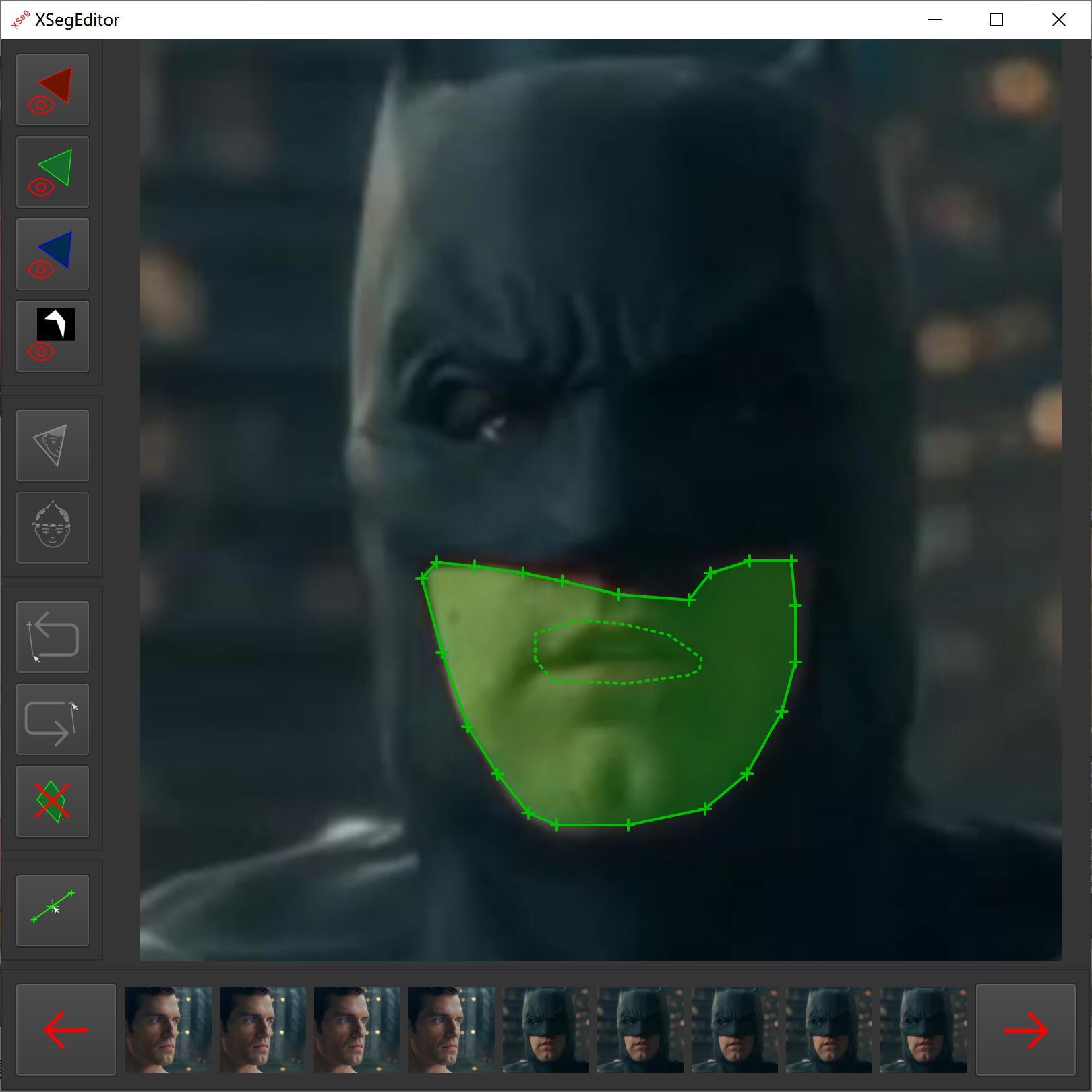Image resolution: width=1092 pixels, height=1092 pixels.
Task: Undo the last polygon point
Action: [x=53, y=637]
